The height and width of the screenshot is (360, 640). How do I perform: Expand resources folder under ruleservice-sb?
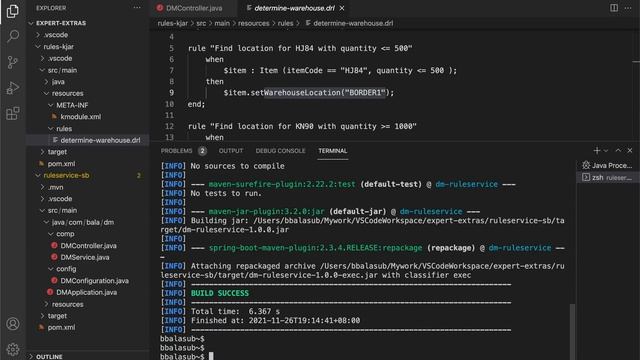coord(67,304)
